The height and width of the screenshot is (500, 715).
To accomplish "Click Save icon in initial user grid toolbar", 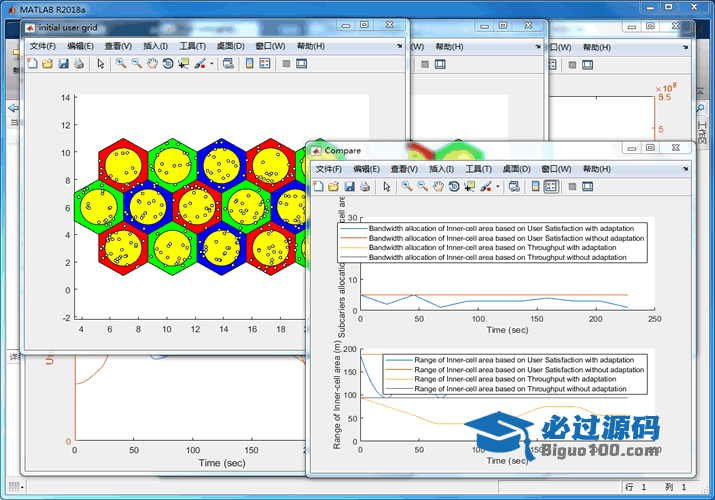I will click(63, 64).
